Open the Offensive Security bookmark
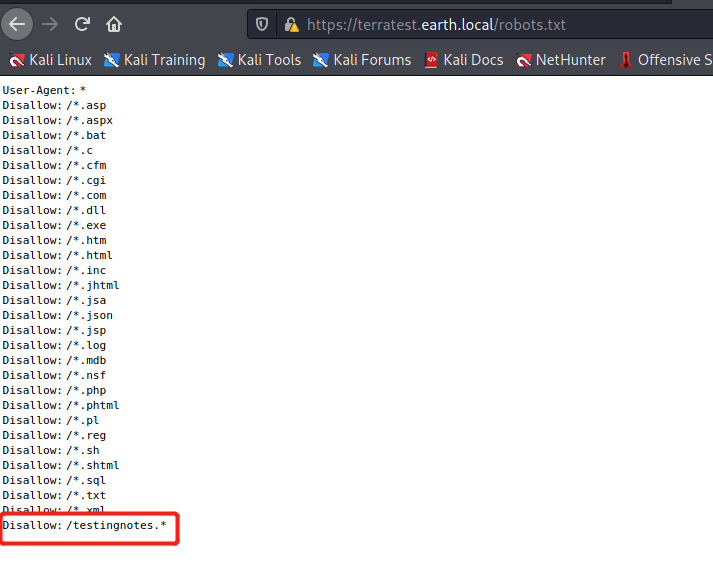The image size is (713, 569). [x=666, y=60]
